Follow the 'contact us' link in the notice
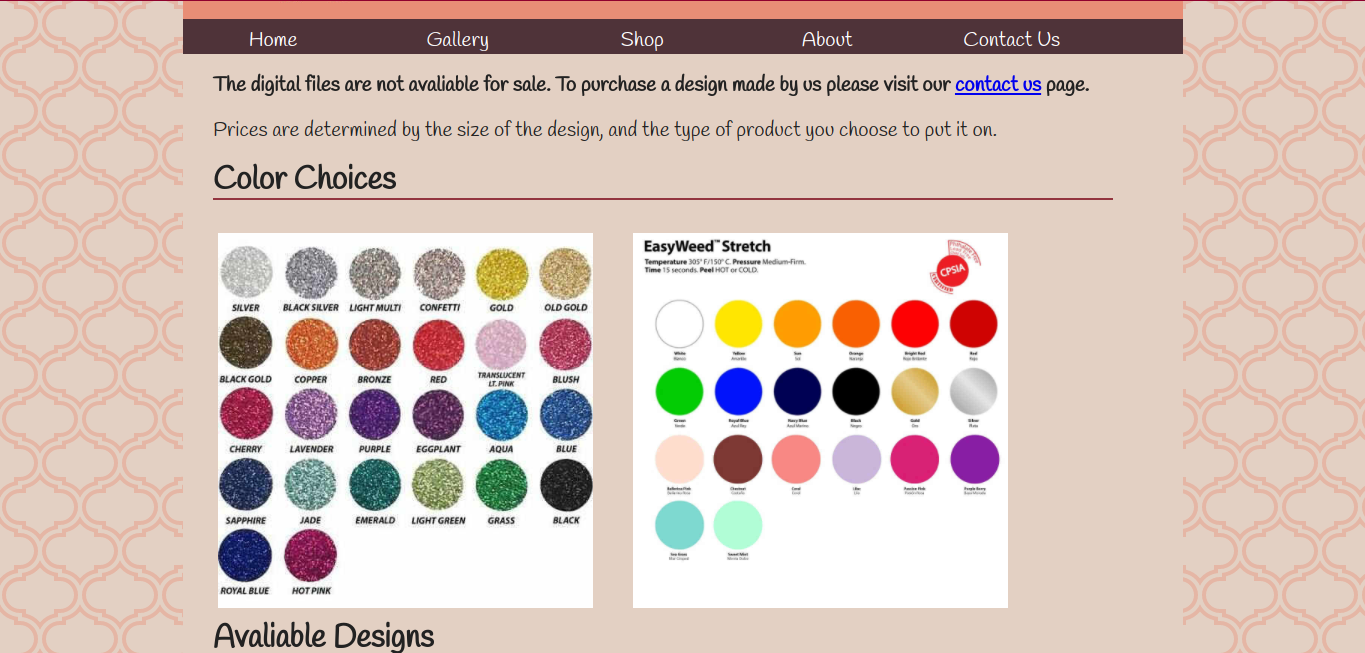1365x653 pixels. click(x=998, y=84)
